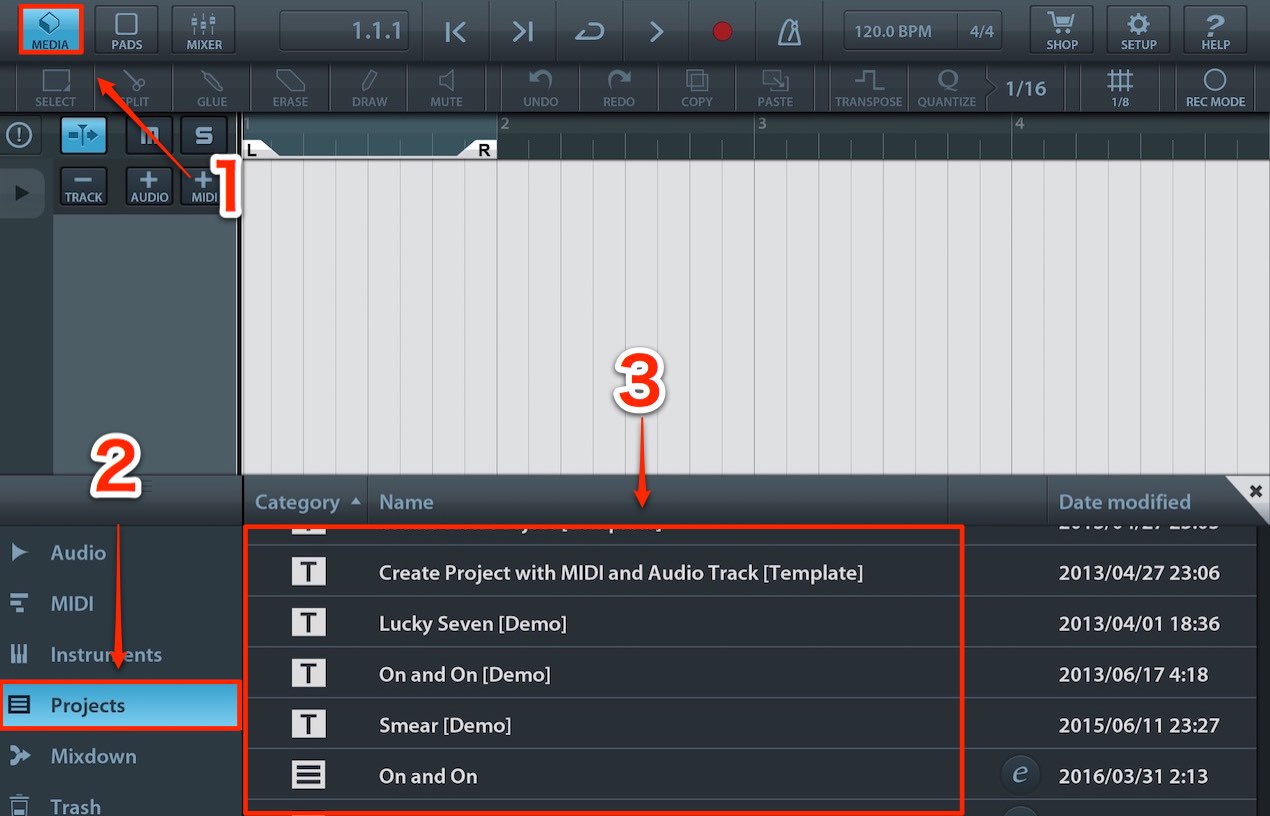Viewport: 1270px width, 816px height.
Task: Toggle the metronome click
Action: point(790,31)
